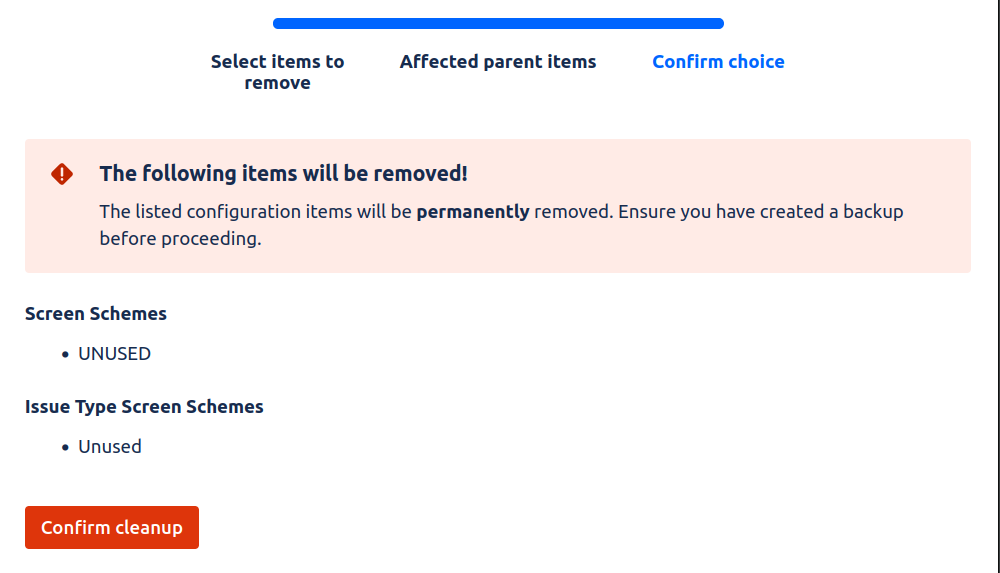This screenshot has width=1000, height=573.
Task: Open the Affected parent items step
Action: (x=498, y=62)
